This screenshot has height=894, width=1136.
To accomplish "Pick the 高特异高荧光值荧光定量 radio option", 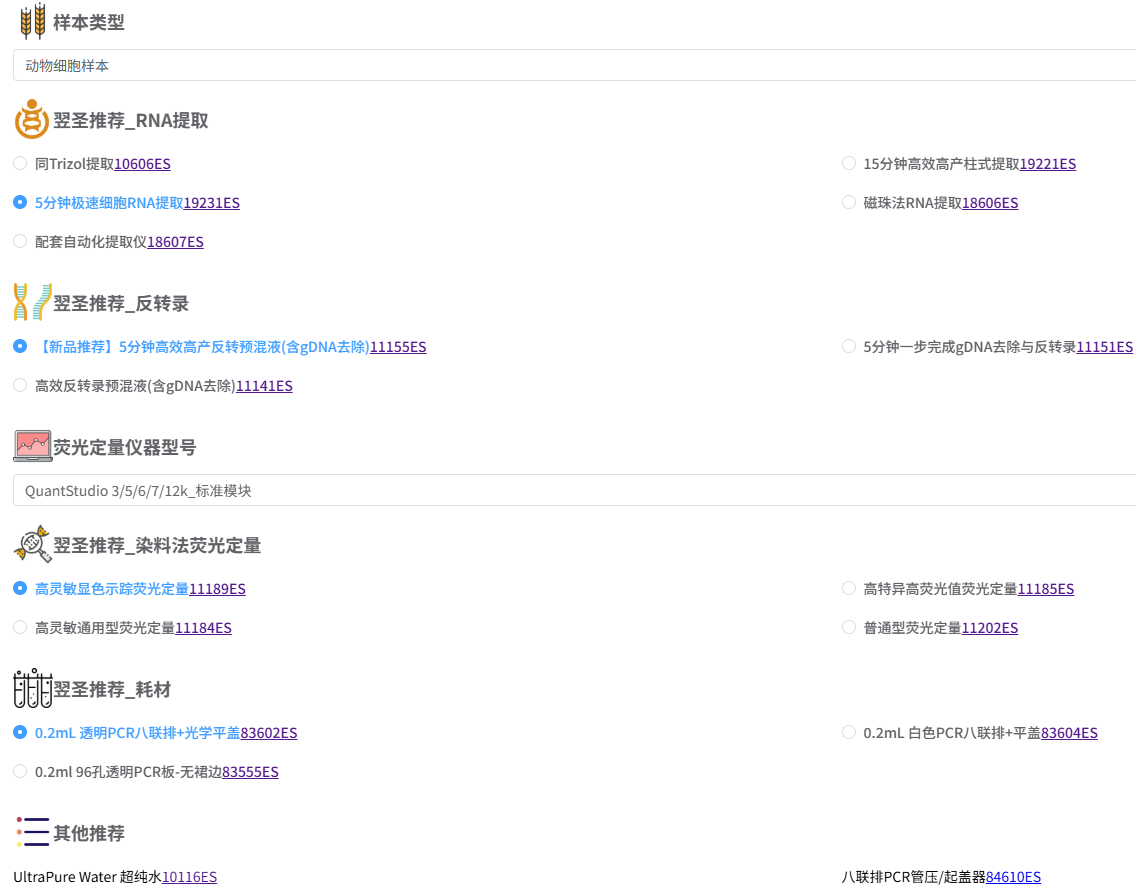I will (849, 588).
